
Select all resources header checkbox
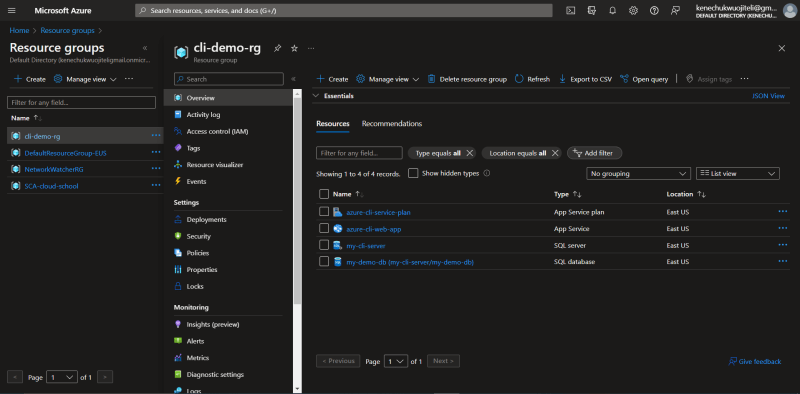(323, 194)
